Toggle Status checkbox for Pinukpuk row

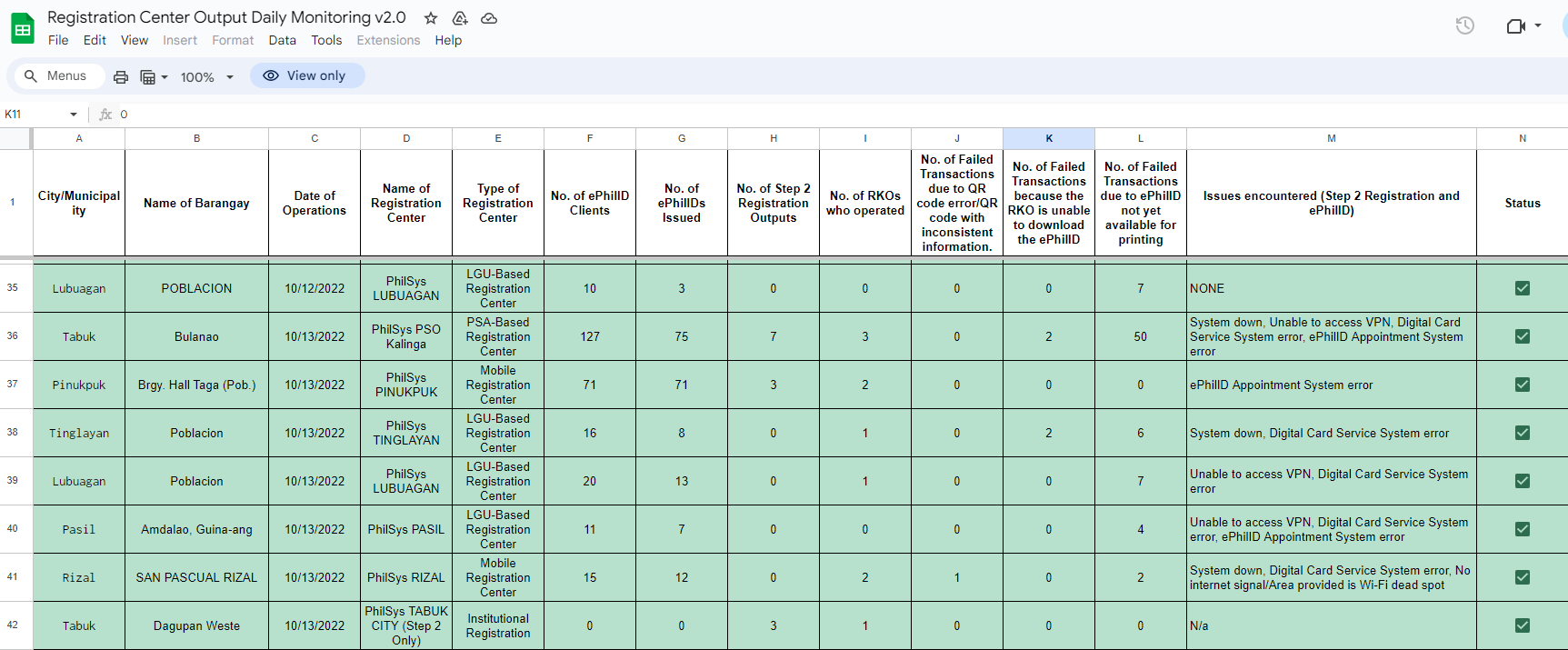tap(1523, 385)
